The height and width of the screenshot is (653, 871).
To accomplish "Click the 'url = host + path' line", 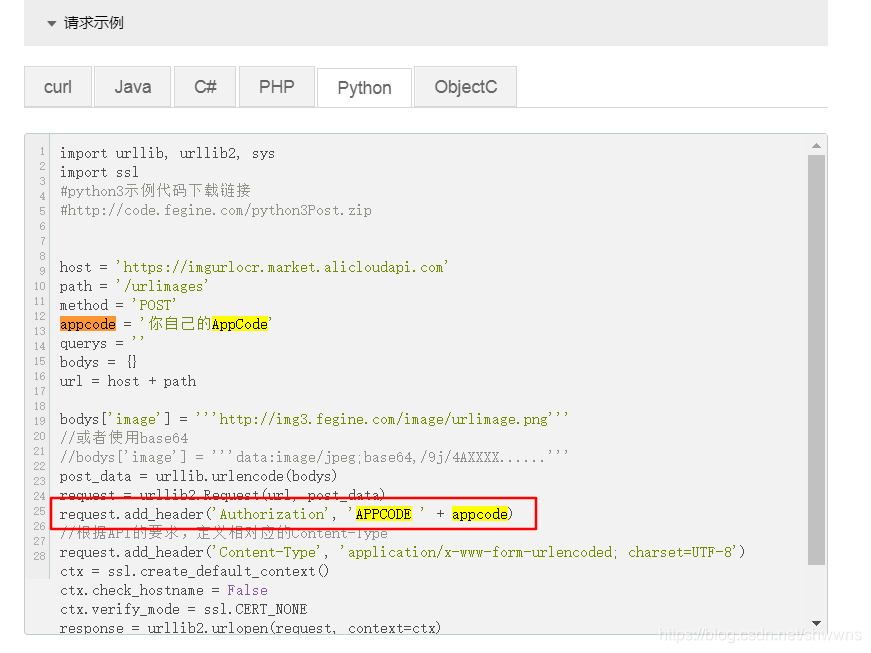I will point(128,381).
